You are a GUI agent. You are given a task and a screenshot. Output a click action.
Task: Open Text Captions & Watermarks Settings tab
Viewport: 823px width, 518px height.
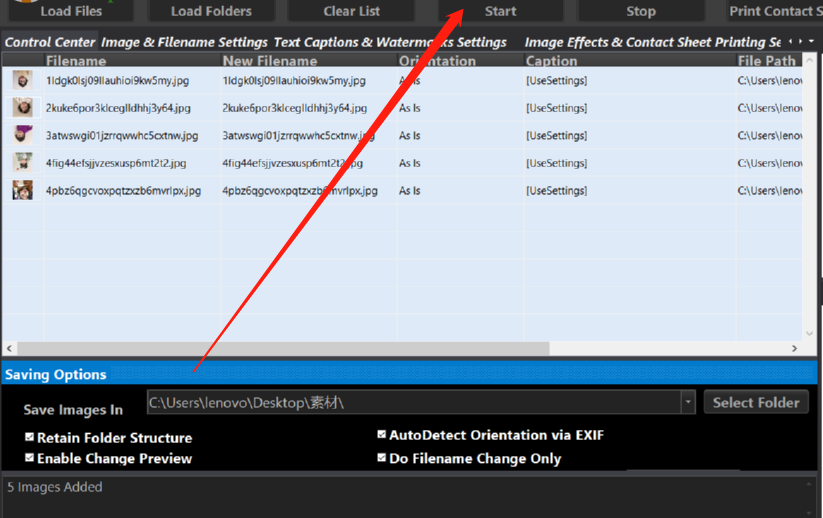click(390, 42)
